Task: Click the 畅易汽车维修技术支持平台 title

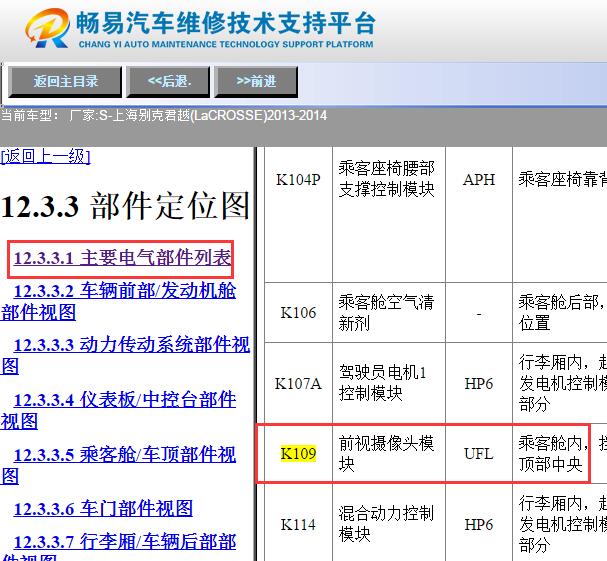Action: click(226, 23)
